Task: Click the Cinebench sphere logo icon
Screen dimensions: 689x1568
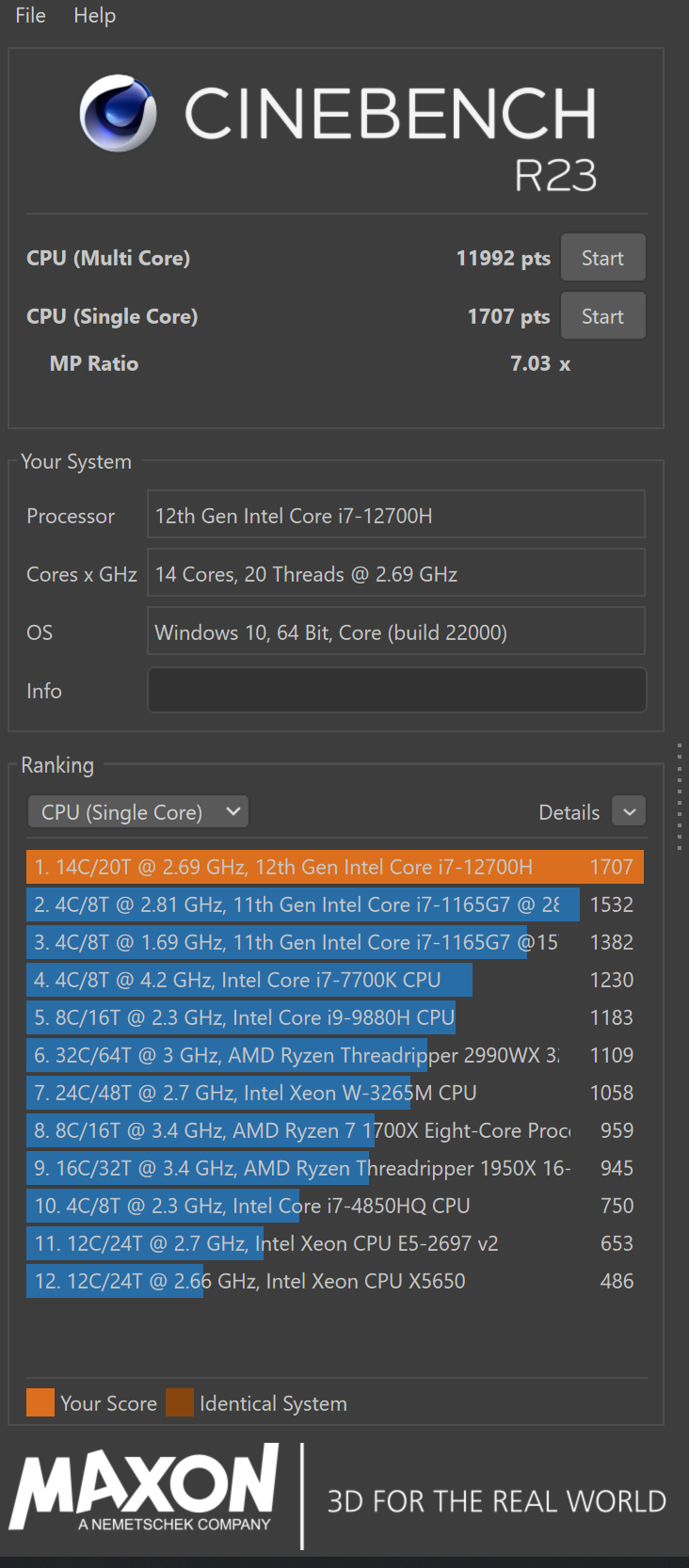Action: click(118, 114)
